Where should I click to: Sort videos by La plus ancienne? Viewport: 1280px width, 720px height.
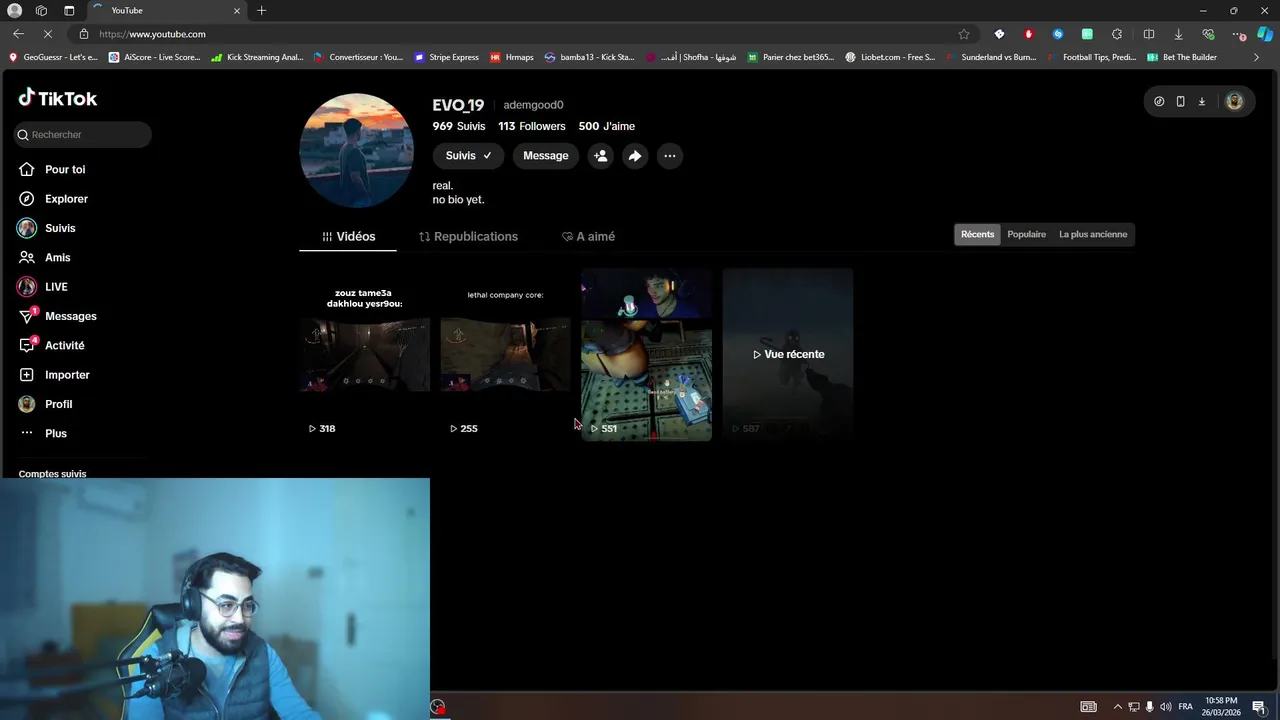(x=1093, y=234)
